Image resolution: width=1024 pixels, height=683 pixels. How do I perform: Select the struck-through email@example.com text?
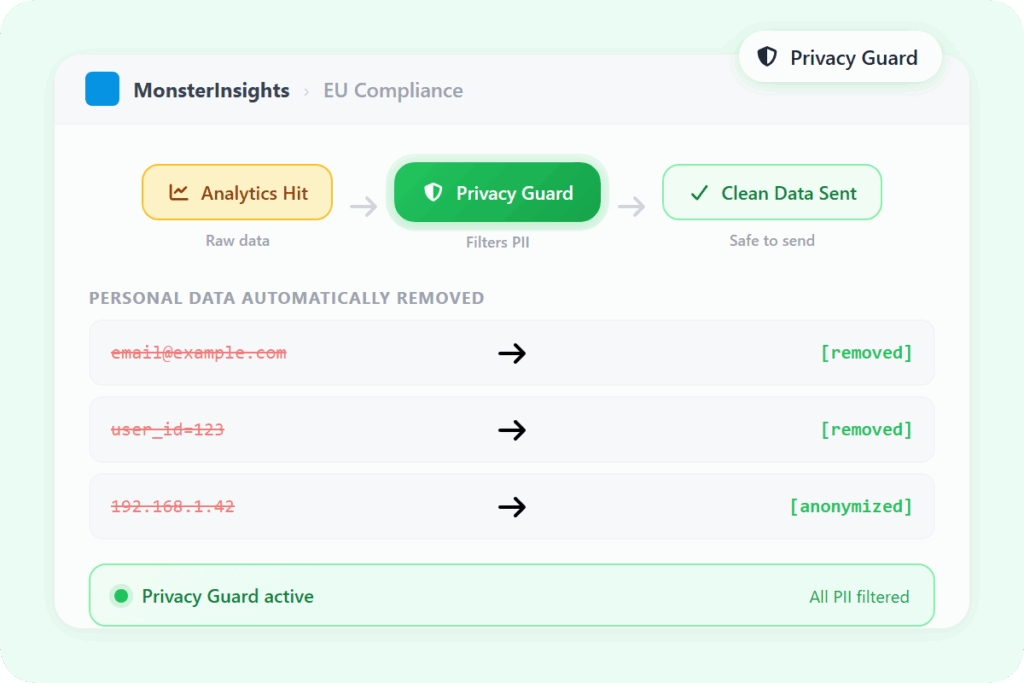pyautogui.click(x=198, y=353)
